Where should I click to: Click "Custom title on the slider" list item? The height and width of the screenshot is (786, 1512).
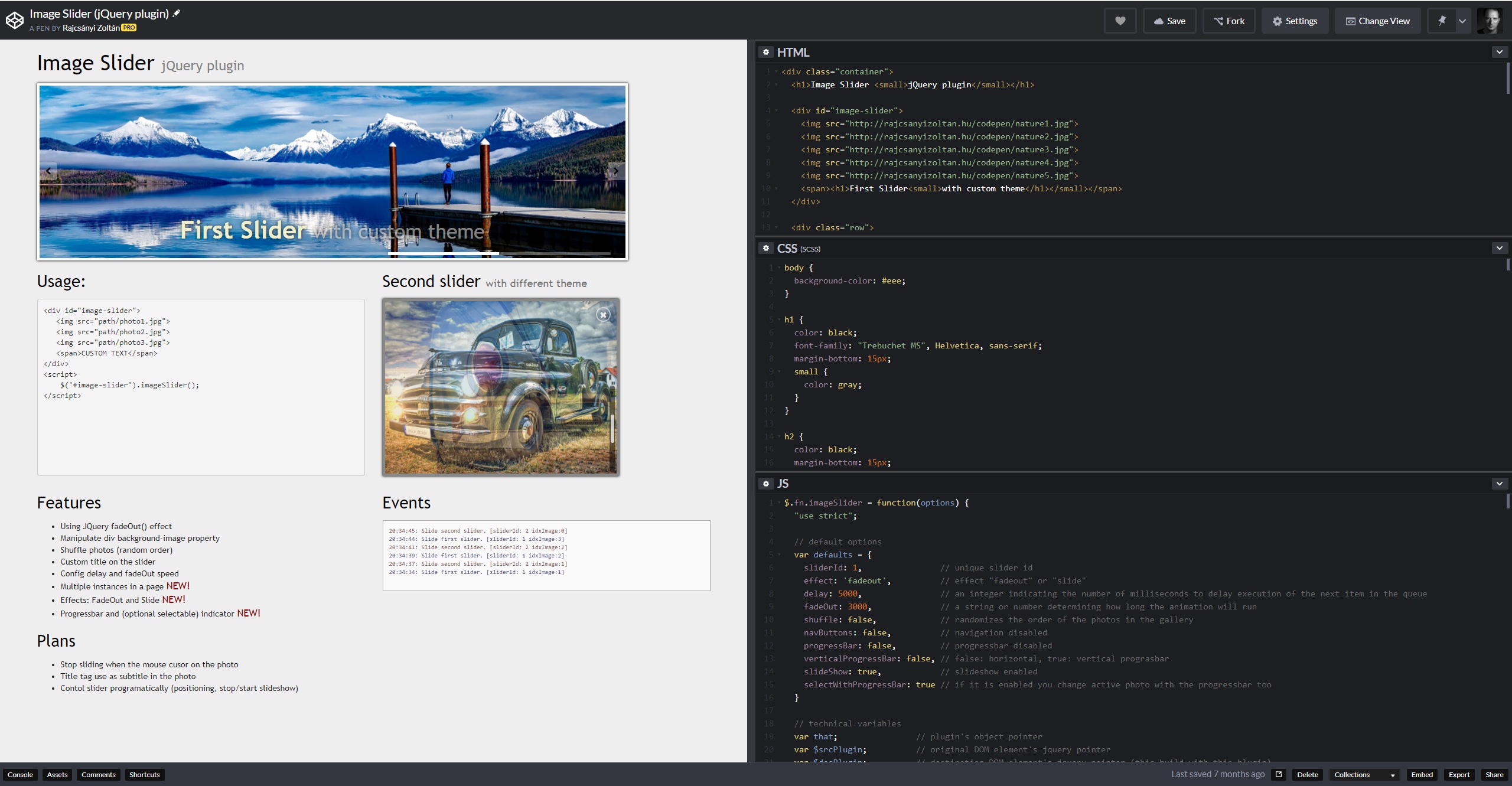(x=107, y=562)
